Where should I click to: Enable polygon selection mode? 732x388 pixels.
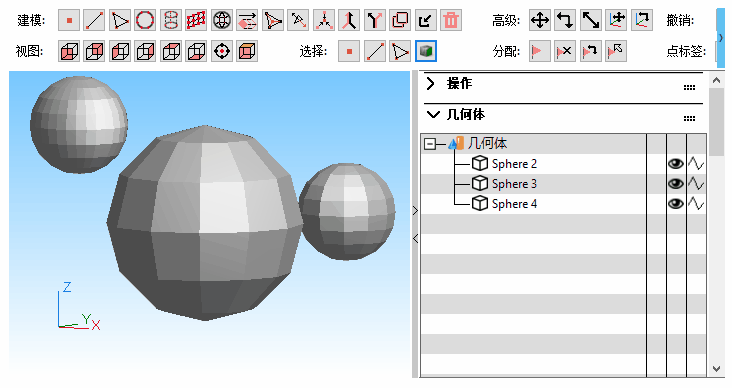400,51
